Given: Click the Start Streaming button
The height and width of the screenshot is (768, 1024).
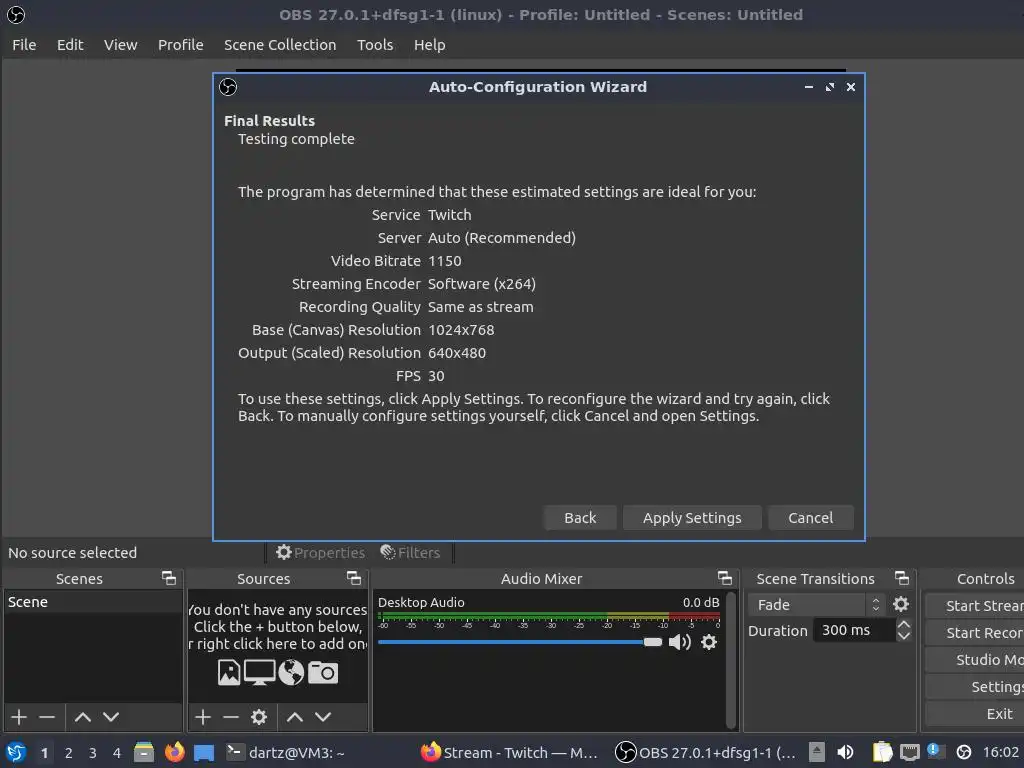Looking at the screenshot, I should coord(975,606).
